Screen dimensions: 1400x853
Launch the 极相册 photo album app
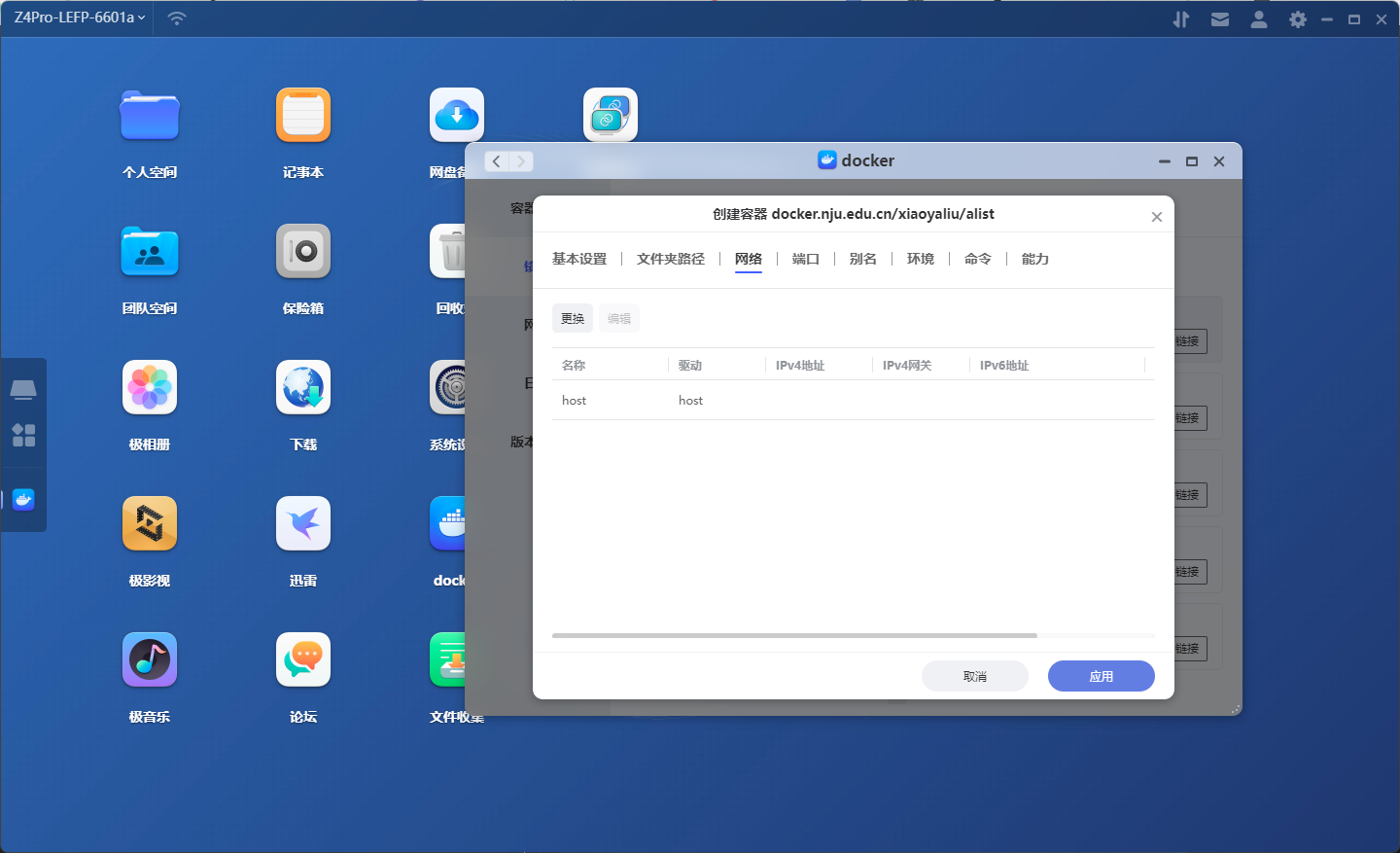pyautogui.click(x=150, y=389)
